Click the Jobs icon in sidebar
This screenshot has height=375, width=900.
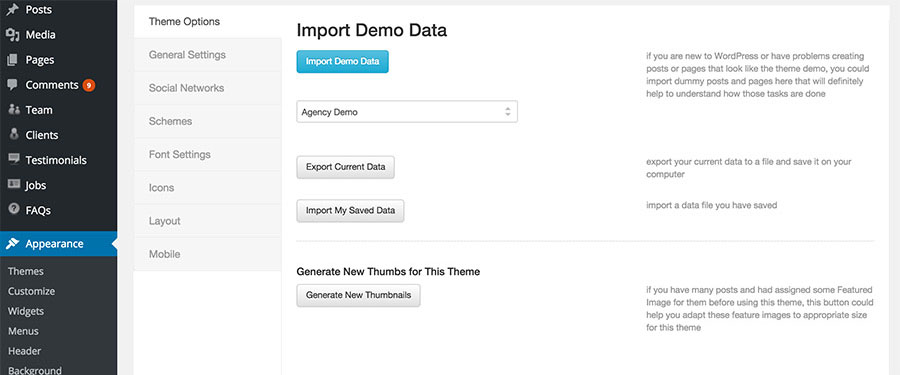[x=14, y=185]
